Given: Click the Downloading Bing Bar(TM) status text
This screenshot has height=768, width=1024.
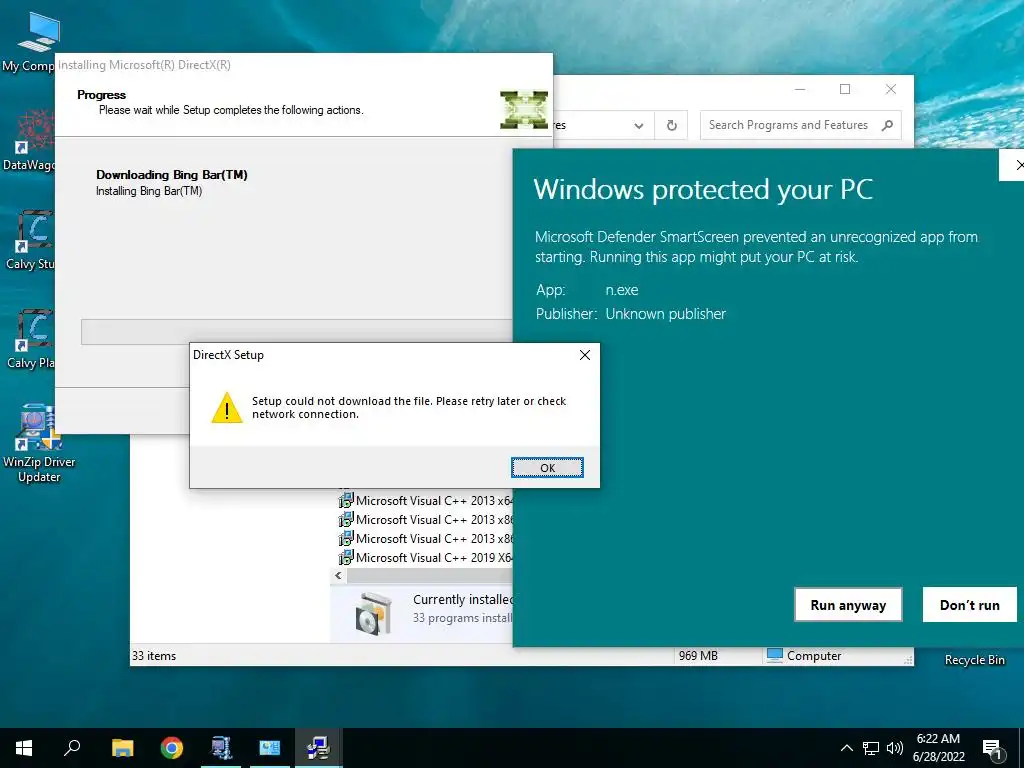Looking at the screenshot, I should click(172, 174).
